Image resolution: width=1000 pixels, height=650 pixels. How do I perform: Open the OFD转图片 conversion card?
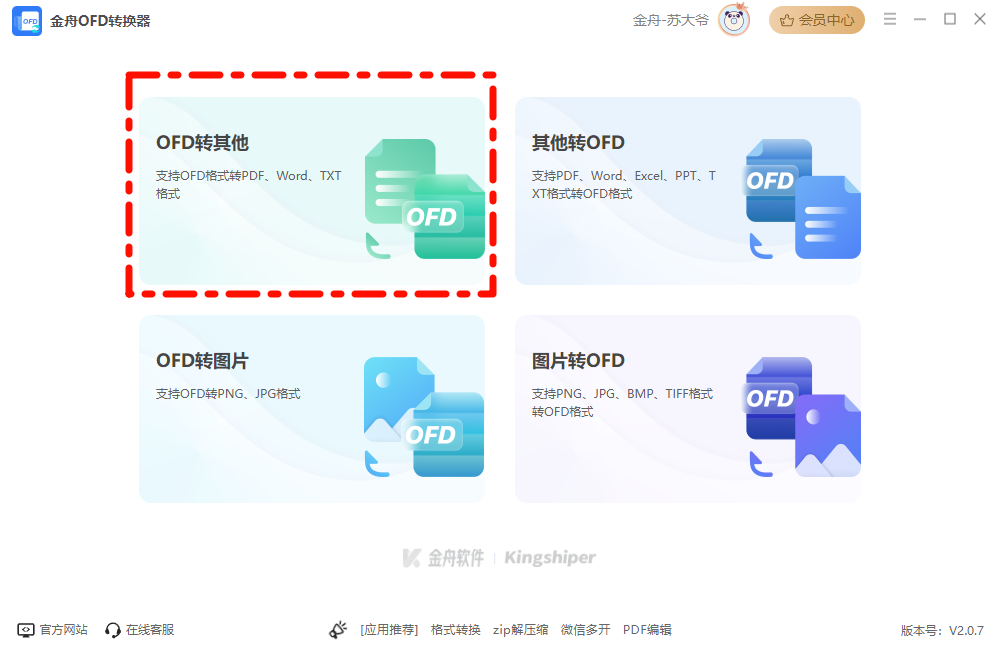(x=312, y=409)
